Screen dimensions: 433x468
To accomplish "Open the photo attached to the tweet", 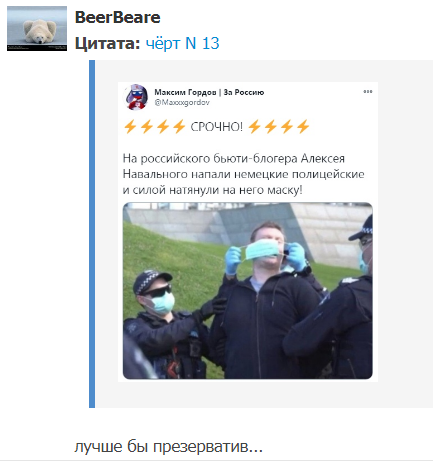I will pyautogui.click(x=248, y=291).
